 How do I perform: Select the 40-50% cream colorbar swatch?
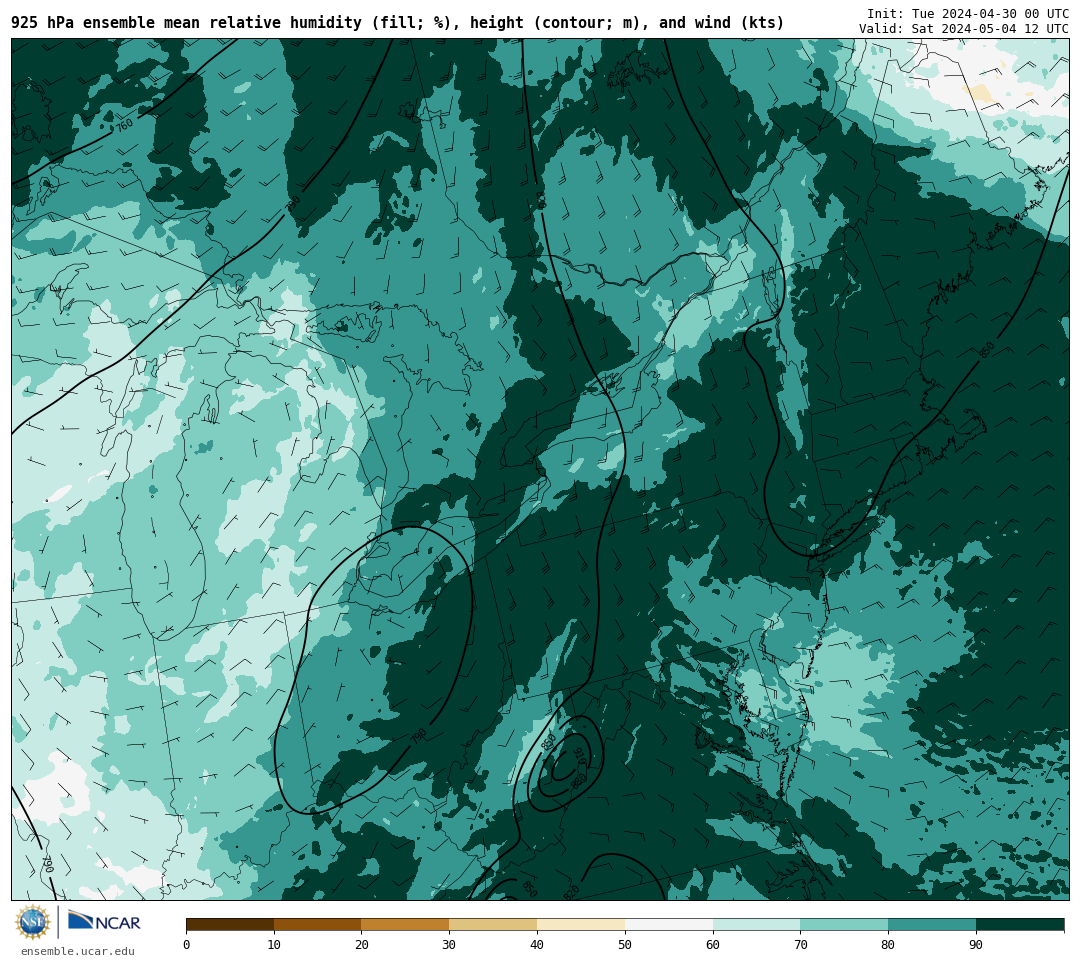click(581, 925)
